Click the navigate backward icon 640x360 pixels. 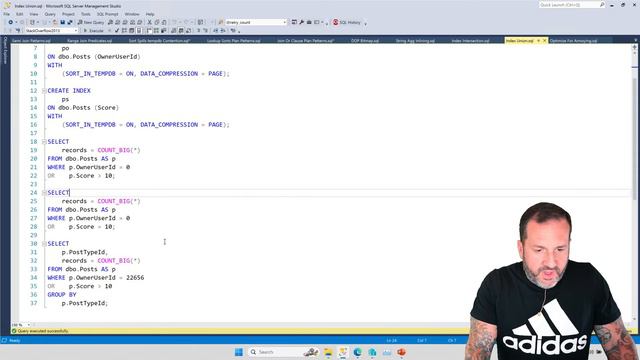(x=11, y=22)
